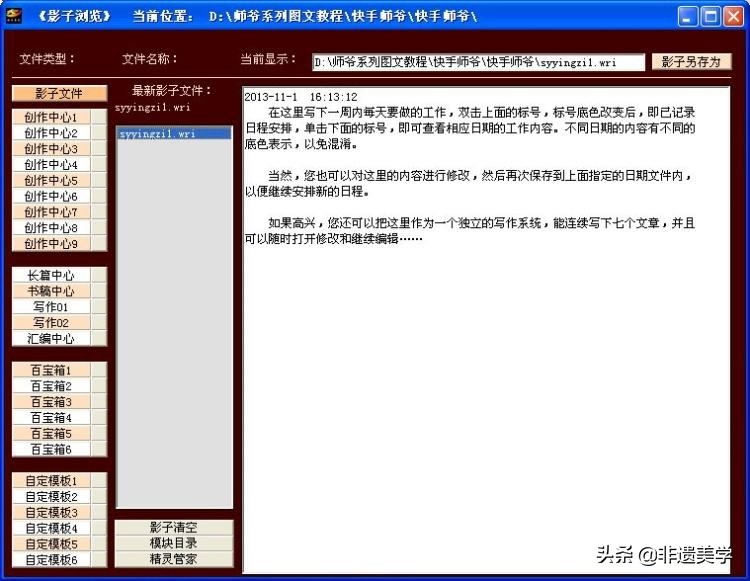Select 写作01
The height and width of the screenshot is (581, 750).
(x=51, y=307)
